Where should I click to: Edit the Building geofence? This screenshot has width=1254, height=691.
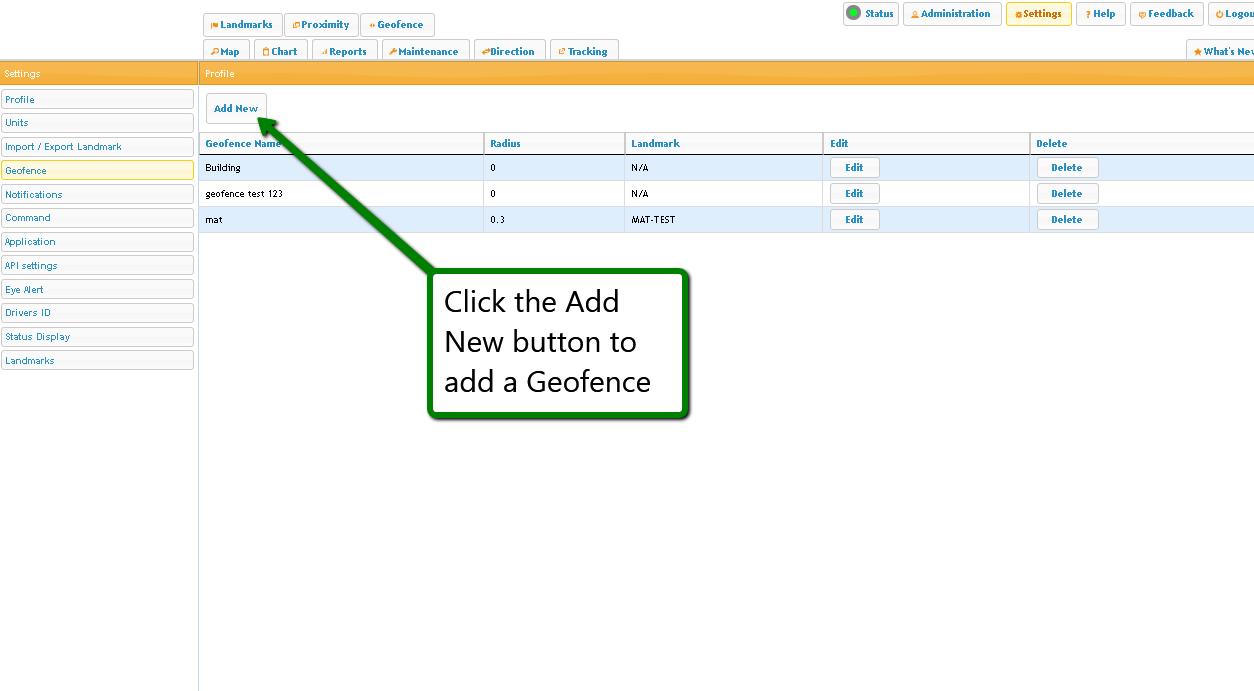point(854,168)
